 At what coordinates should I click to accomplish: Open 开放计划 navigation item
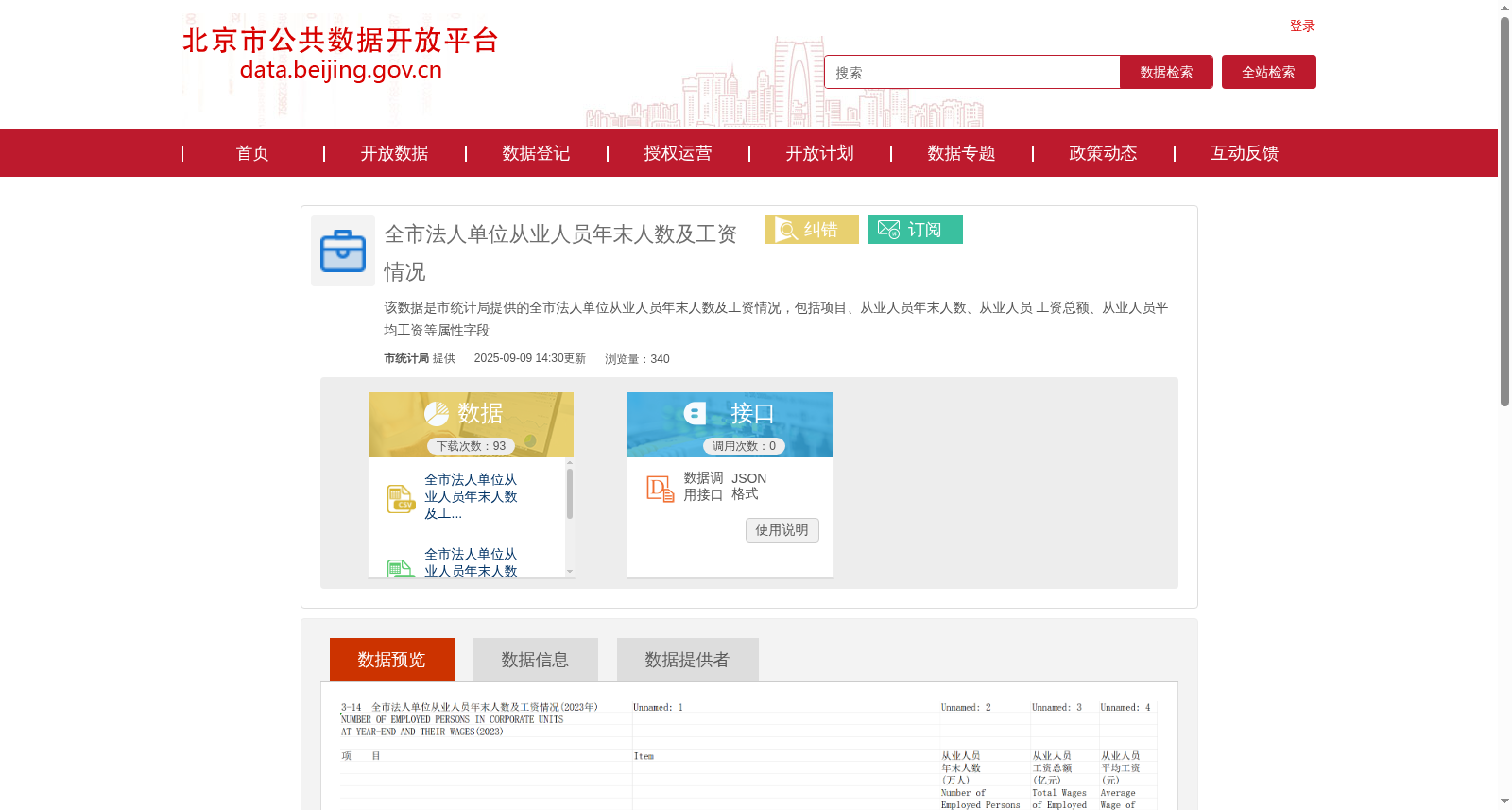819,153
